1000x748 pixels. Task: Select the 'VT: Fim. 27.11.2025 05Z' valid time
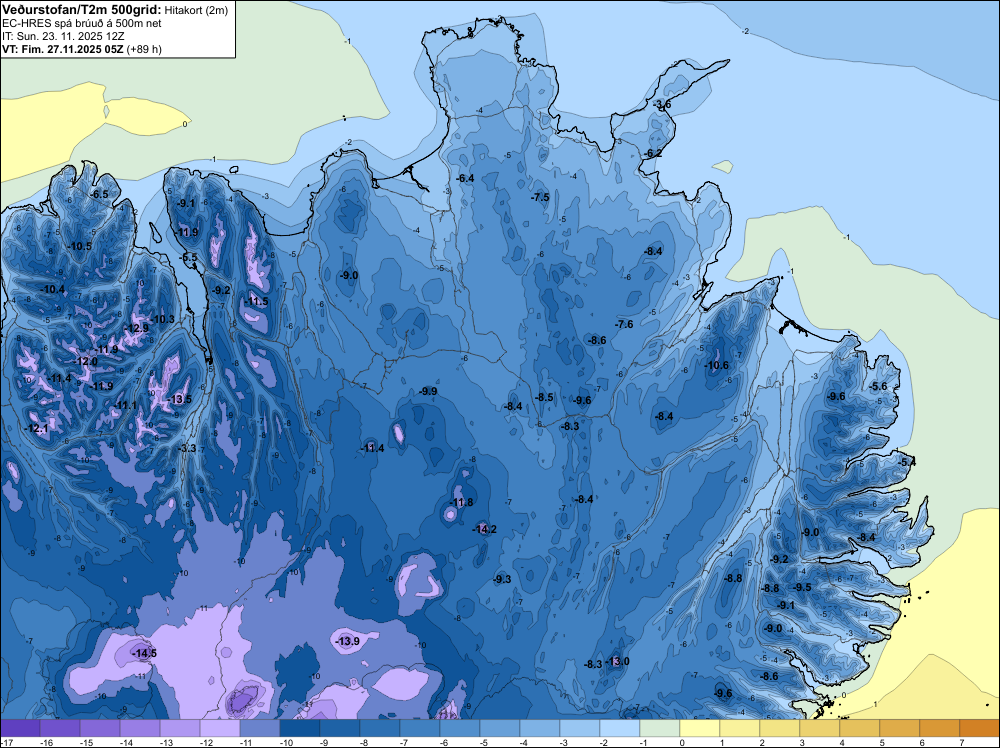click(x=63, y=49)
